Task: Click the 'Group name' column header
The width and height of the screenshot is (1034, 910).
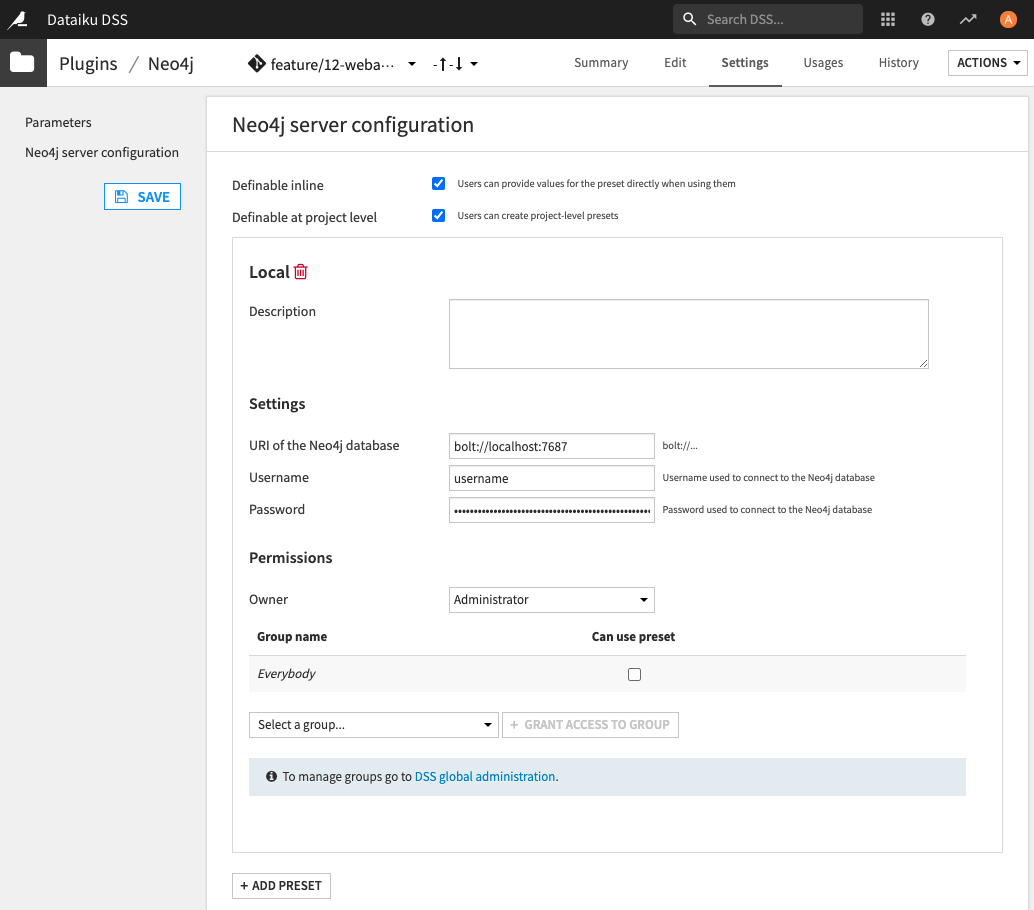Action: click(292, 636)
